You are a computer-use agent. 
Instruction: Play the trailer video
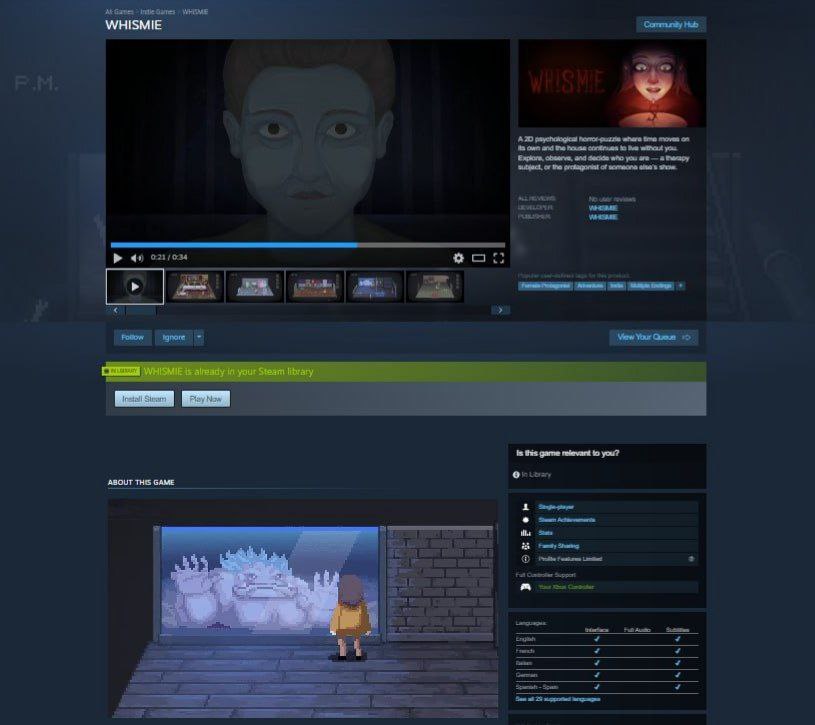pos(118,258)
